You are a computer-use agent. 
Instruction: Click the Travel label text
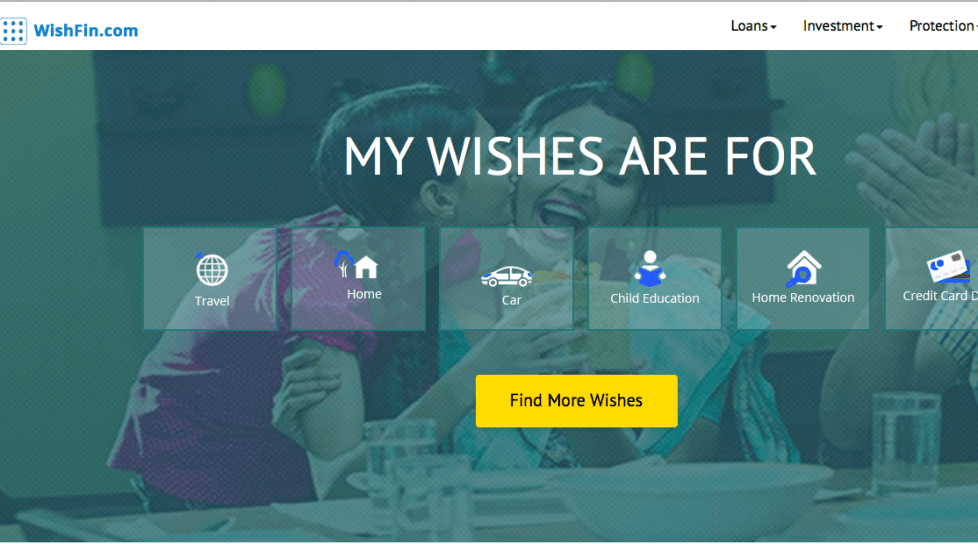(x=212, y=301)
